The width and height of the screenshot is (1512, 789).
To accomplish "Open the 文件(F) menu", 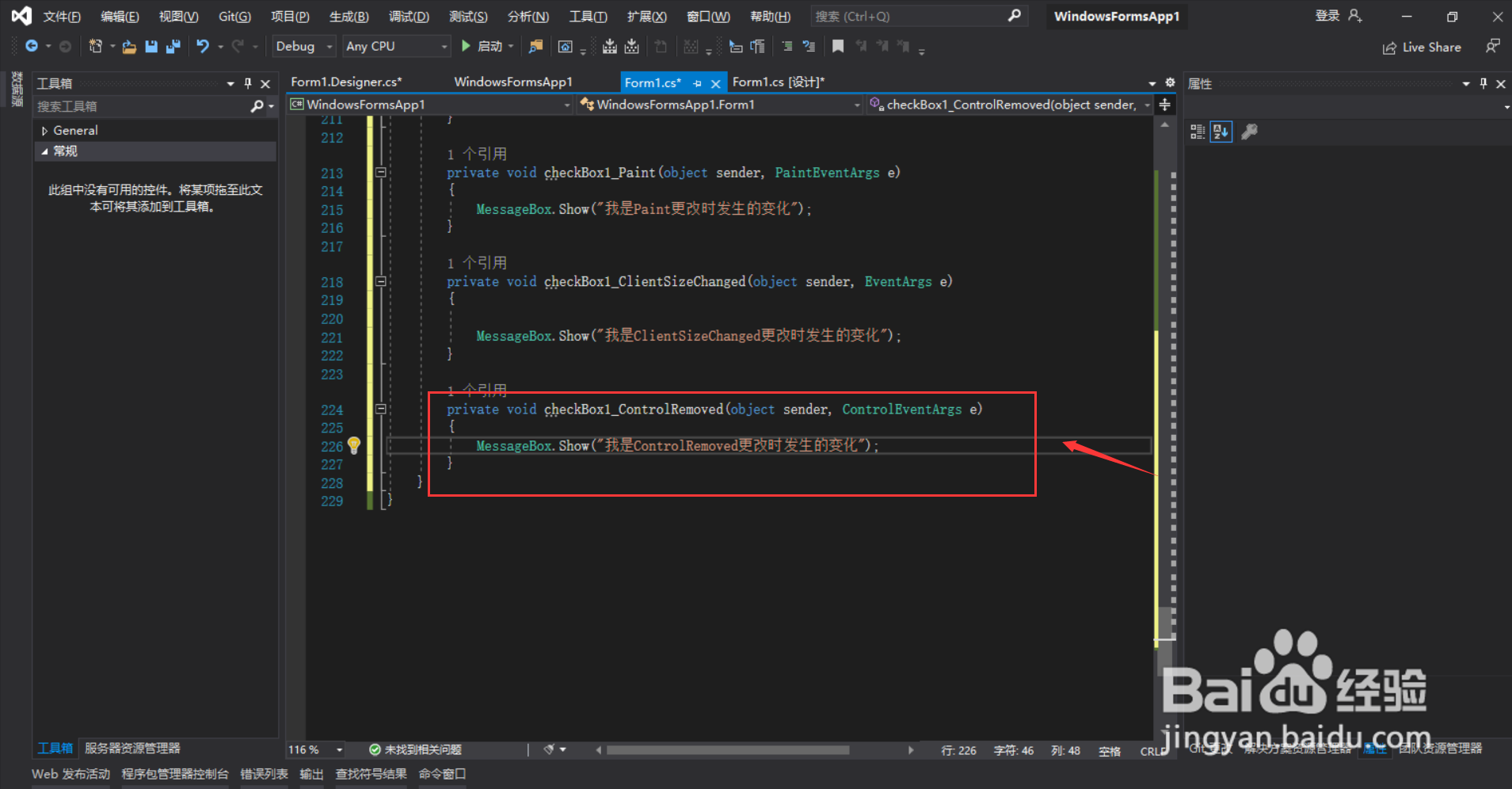I will click(x=62, y=17).
